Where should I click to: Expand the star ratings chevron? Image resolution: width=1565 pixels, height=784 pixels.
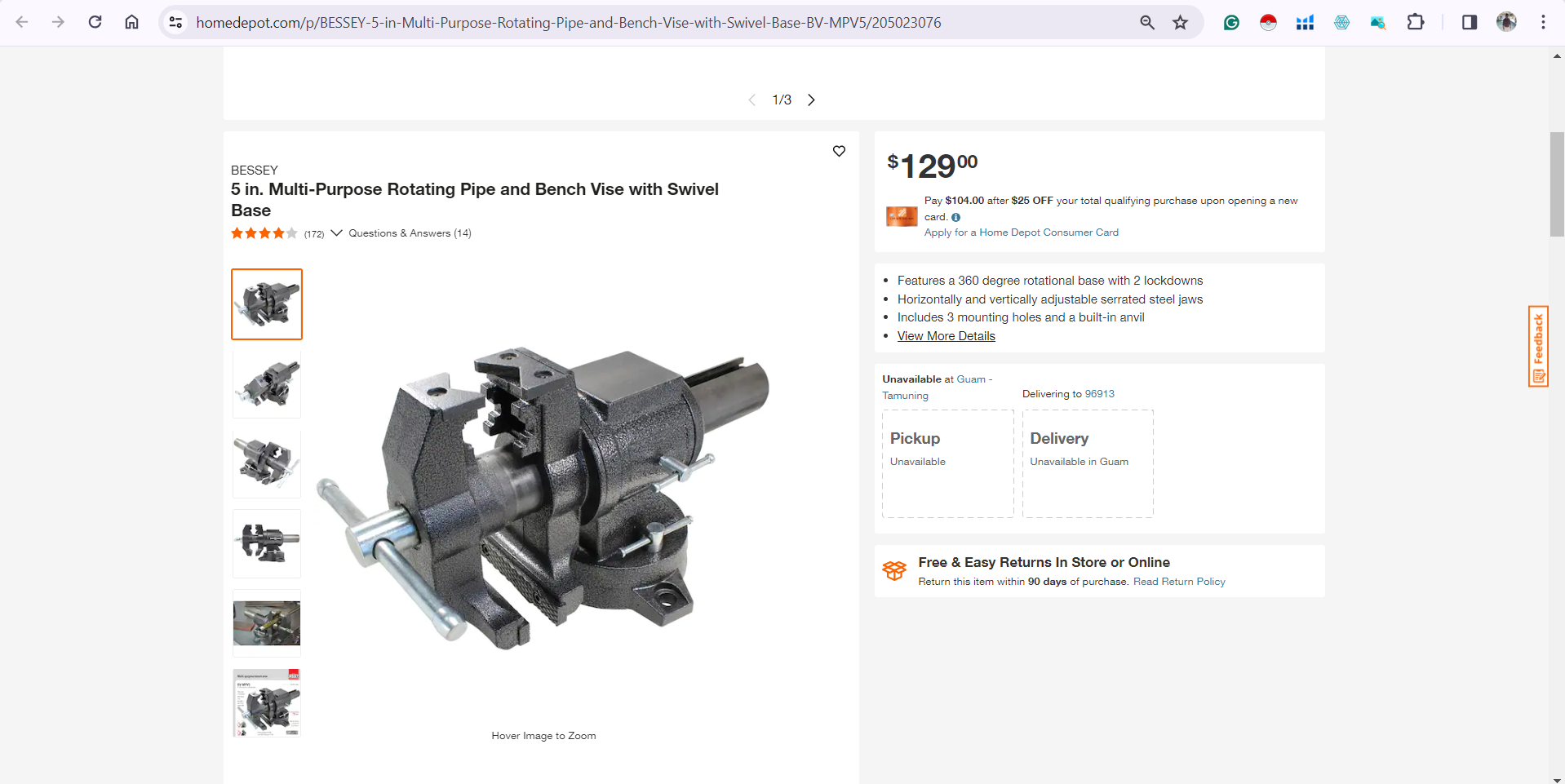click(336, 233)
